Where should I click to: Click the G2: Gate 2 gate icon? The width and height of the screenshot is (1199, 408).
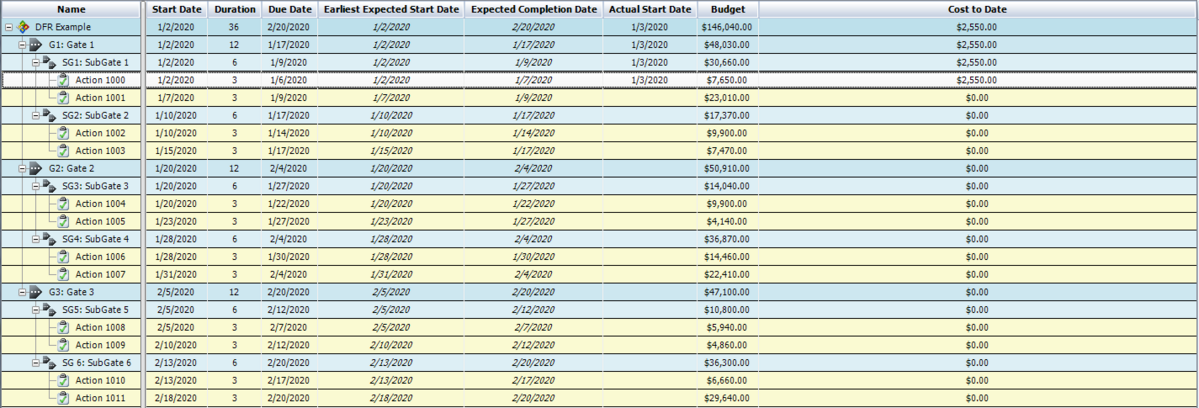pos(37,168)
